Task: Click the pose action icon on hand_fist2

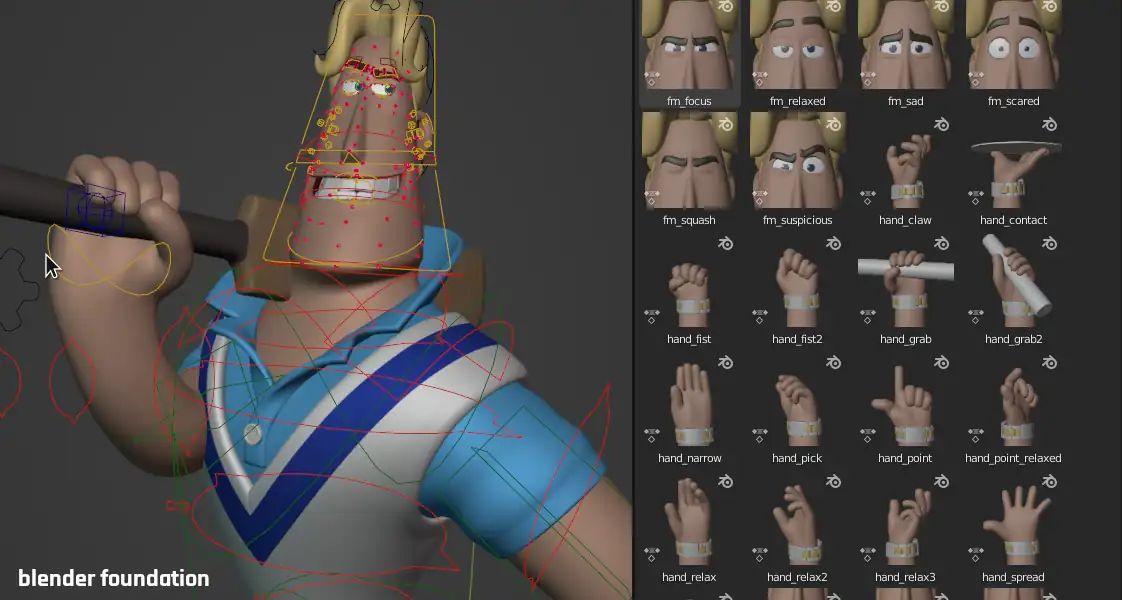Action: click(759, 315)
